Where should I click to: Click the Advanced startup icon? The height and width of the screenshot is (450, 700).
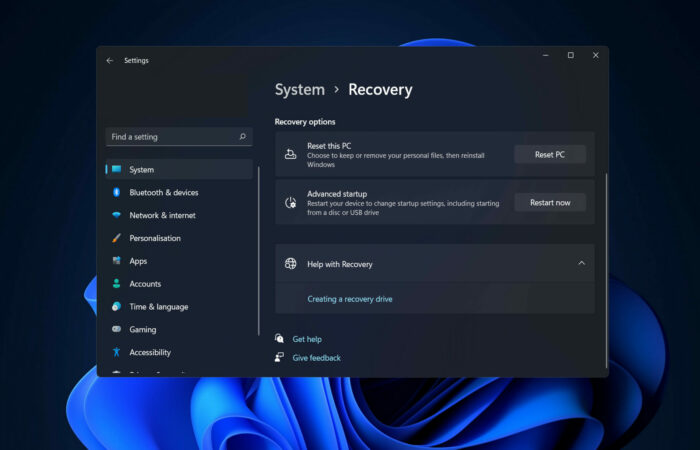tap(291, 203)
